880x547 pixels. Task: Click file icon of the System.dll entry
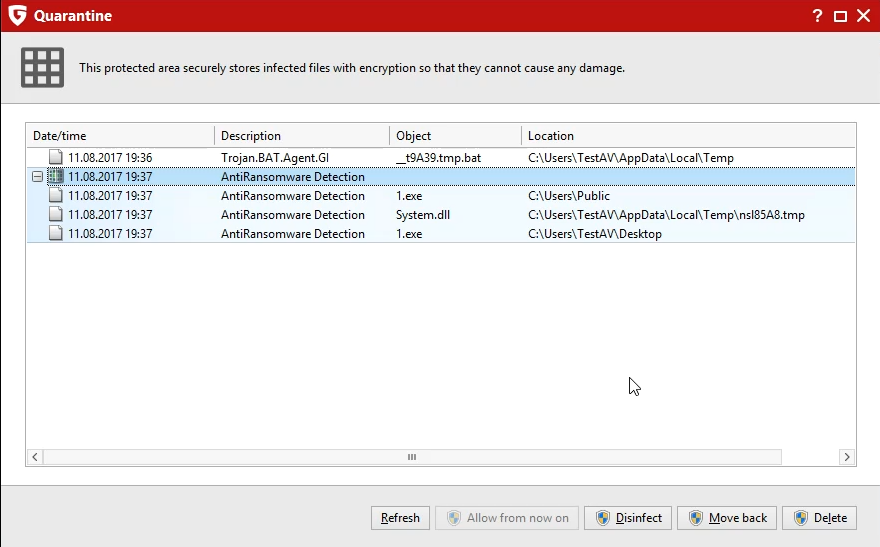(x=56, y=215)
